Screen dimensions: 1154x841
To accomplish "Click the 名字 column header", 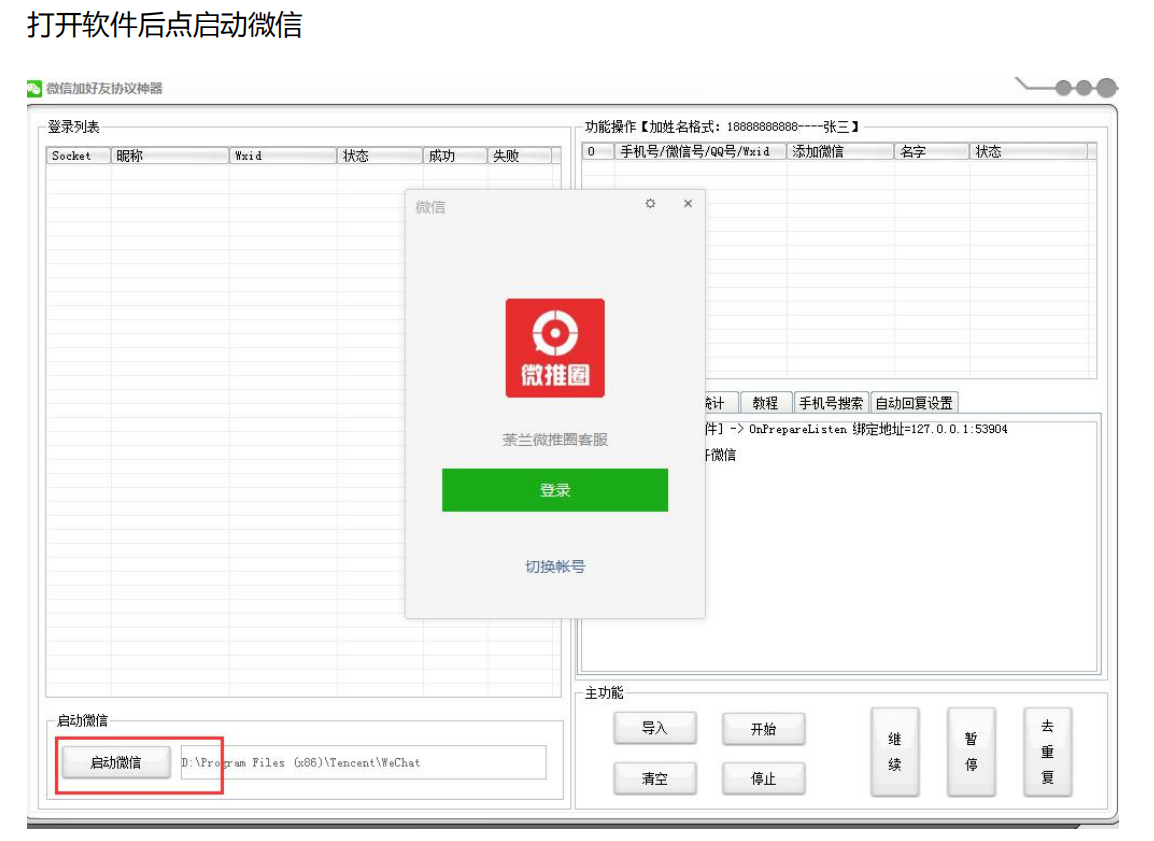I will [x=932, y=152].
